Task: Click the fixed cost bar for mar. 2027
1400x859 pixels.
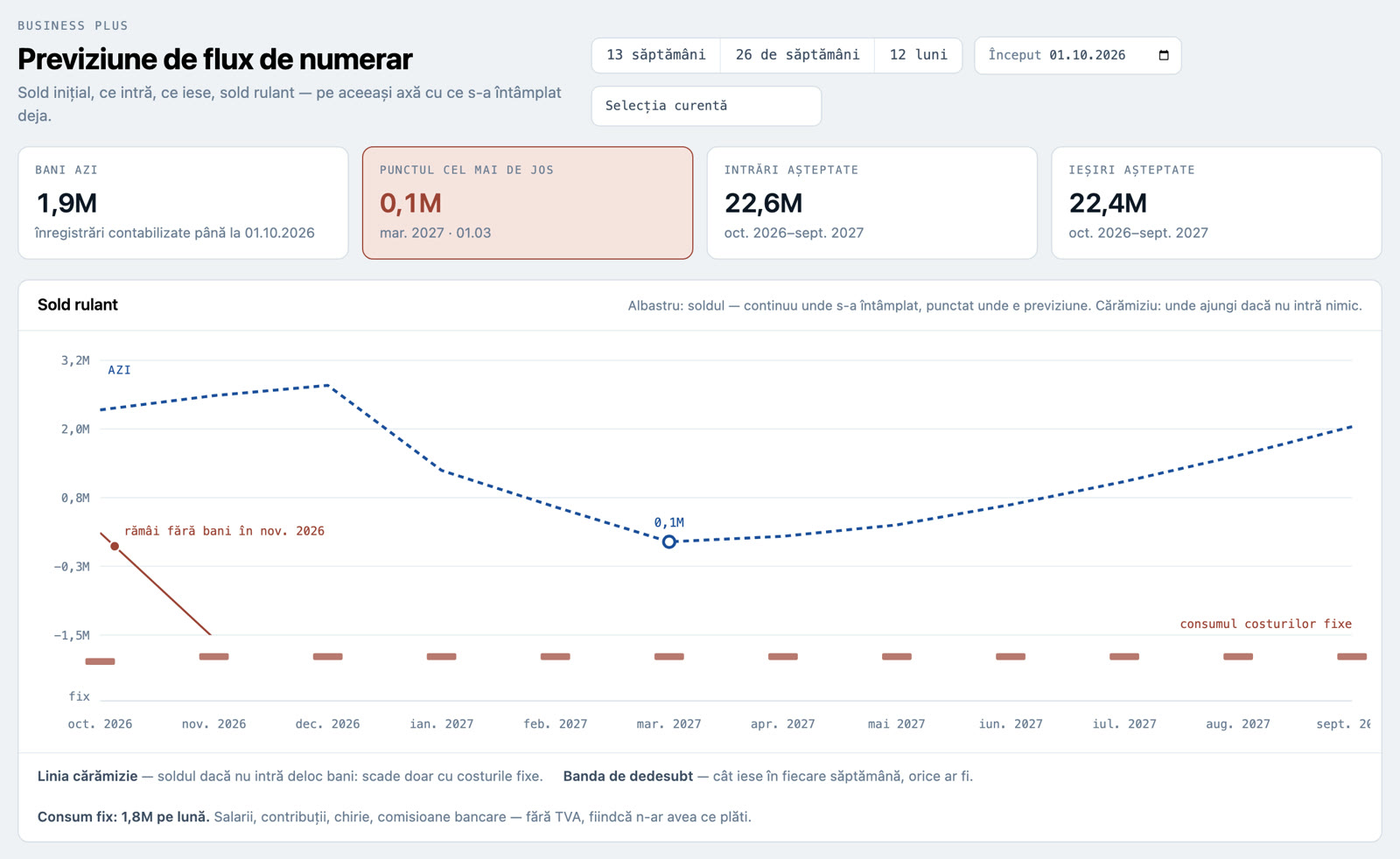Action: [669, 656]
